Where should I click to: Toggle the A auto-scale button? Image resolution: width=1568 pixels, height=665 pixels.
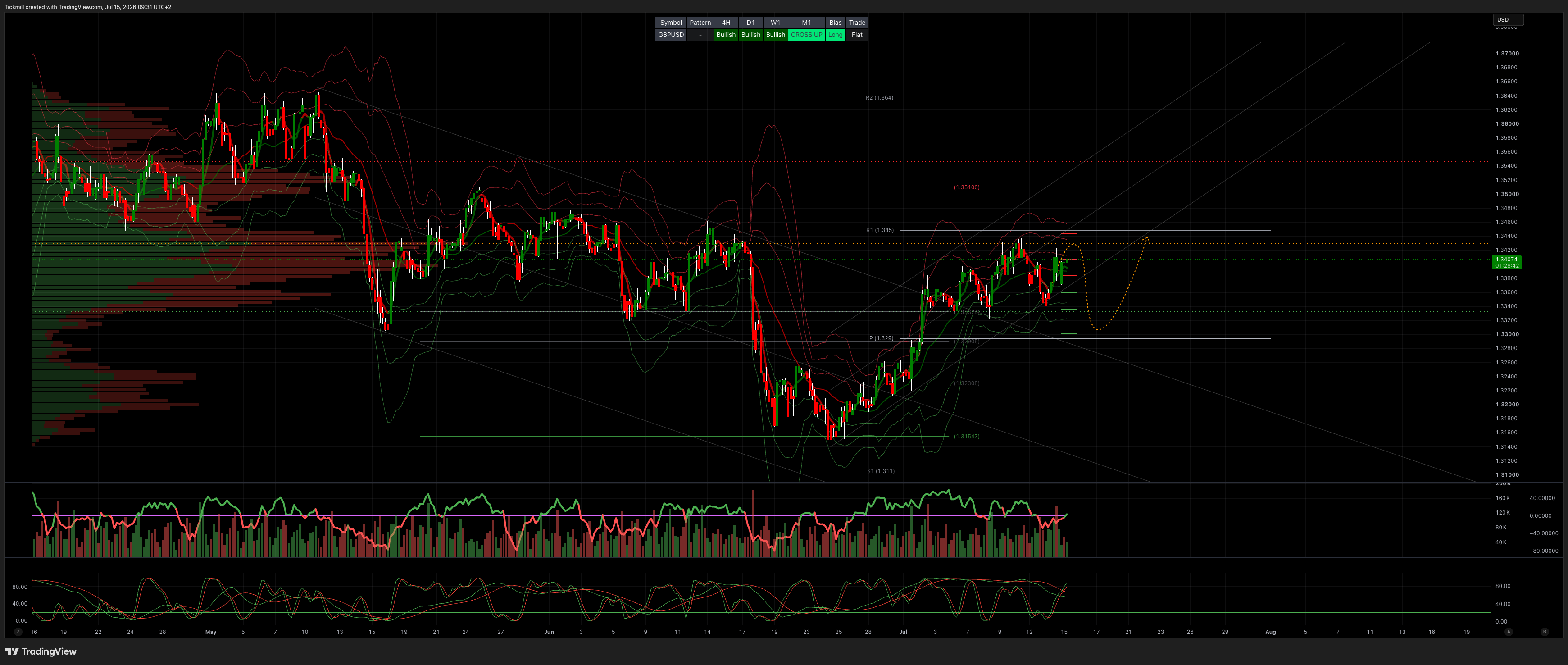(1509, 632)
